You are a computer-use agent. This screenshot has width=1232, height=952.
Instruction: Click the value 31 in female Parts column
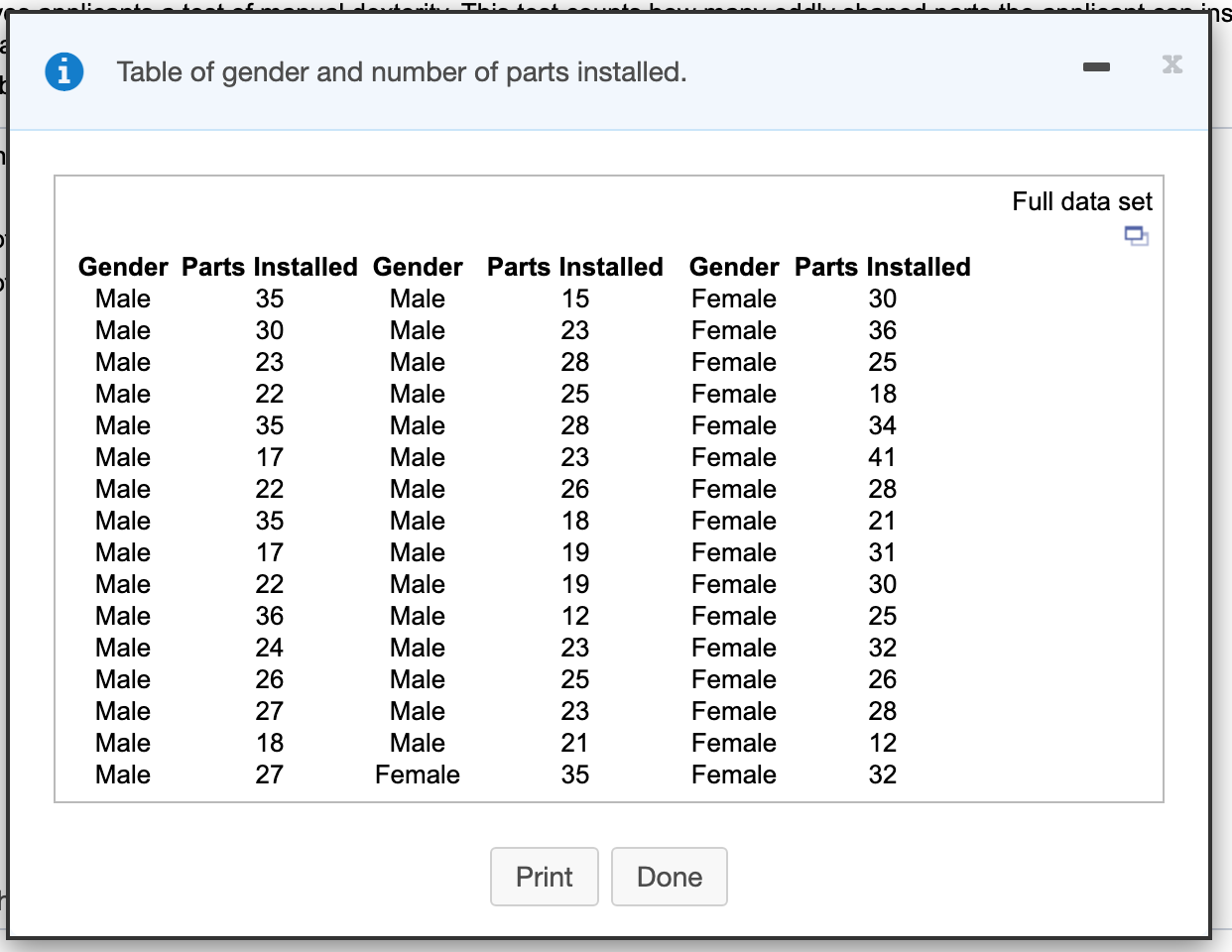point(883,552)
